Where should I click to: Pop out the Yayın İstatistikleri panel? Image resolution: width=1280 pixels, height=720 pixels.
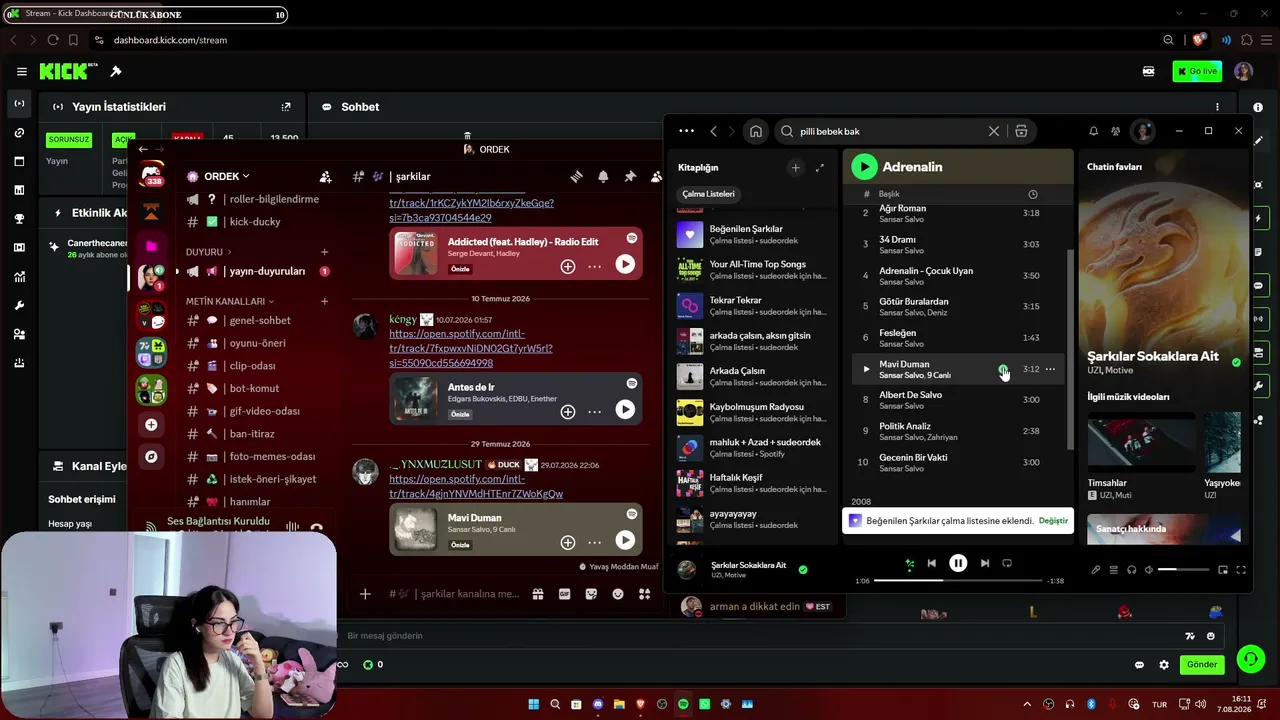[x=286, y=107]
